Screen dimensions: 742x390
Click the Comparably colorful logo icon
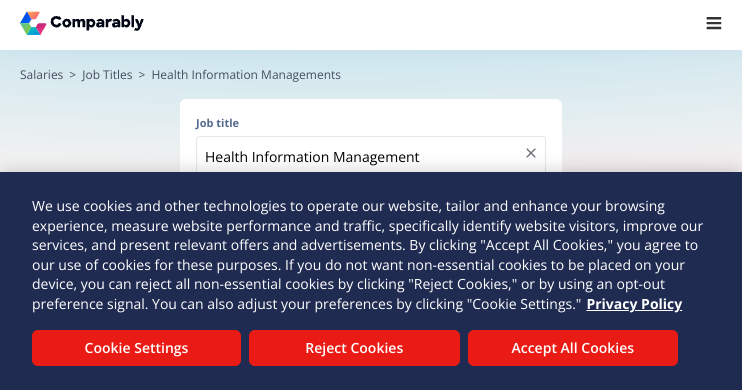[x=33, y=23]
